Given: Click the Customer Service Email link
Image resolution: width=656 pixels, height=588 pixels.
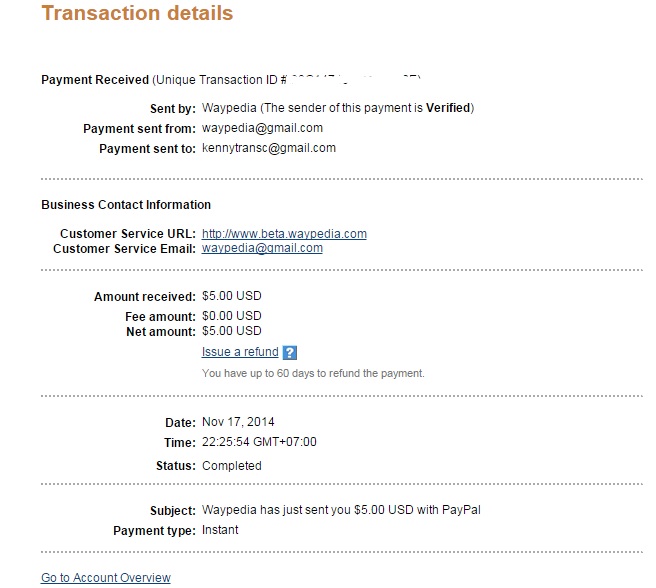Looking at the screenshot, I should [x=262, y=248].
